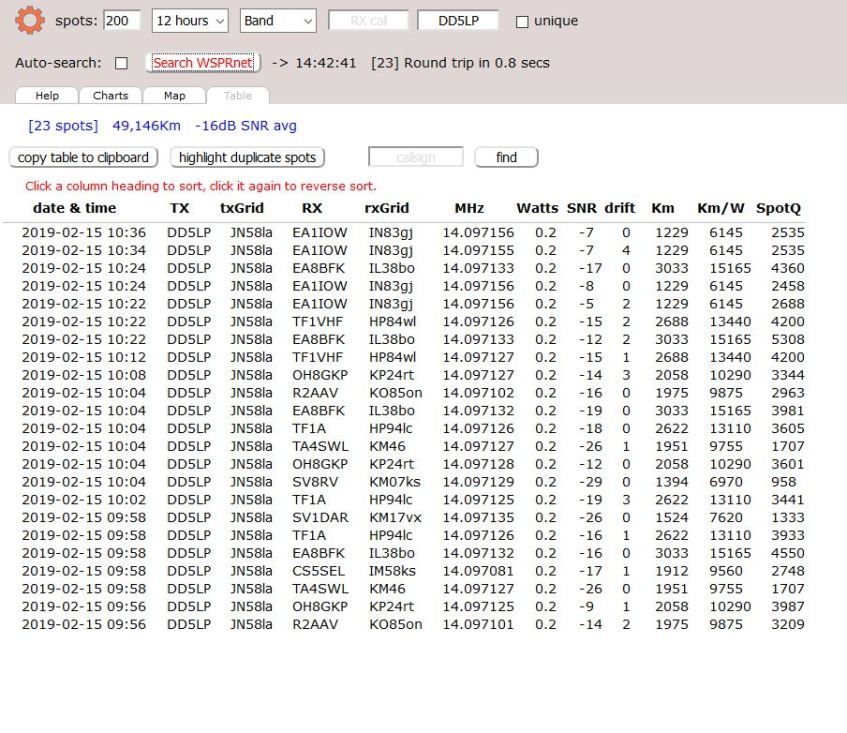Screen dimensions: 847x733
Task: Enable the Auto-search checkbox
Action: [x=121, y=63]
